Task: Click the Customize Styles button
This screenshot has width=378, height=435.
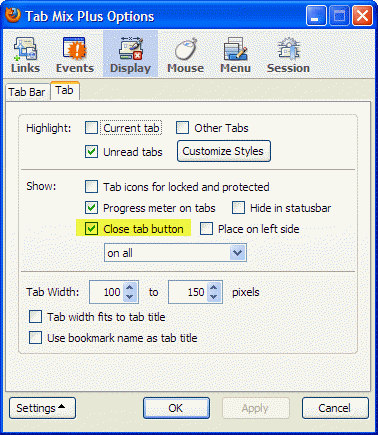Action: pos(223,151)
